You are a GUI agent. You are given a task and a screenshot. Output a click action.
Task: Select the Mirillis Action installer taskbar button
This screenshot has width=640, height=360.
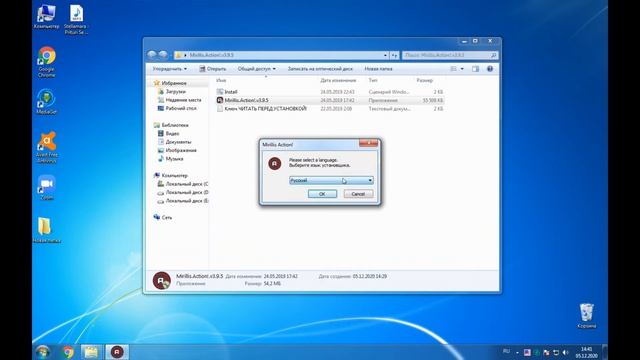pyautogui.click(x=117, y=352)
